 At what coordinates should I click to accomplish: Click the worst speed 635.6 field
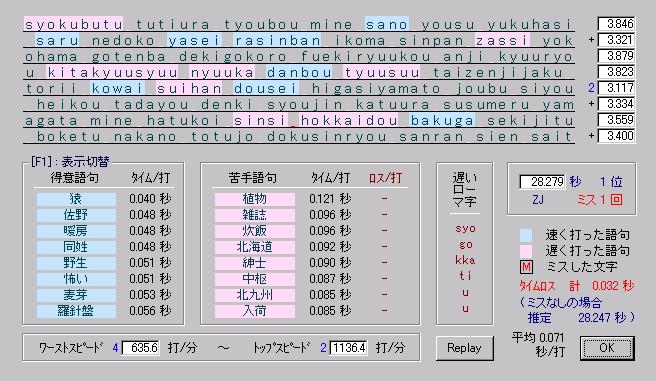(x=140, y=348)
